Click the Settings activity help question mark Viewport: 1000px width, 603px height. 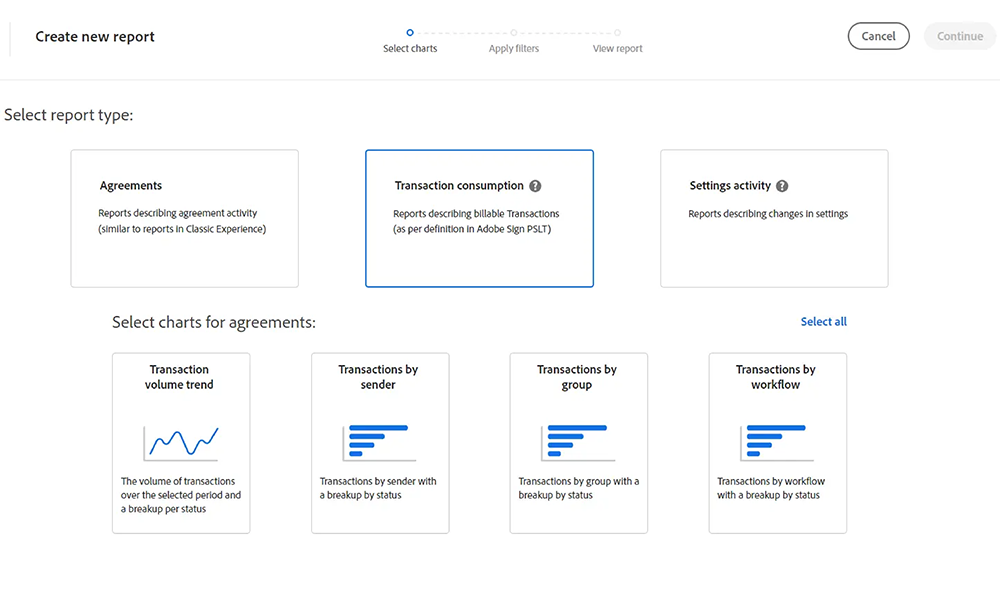click(x=781, y=185)
